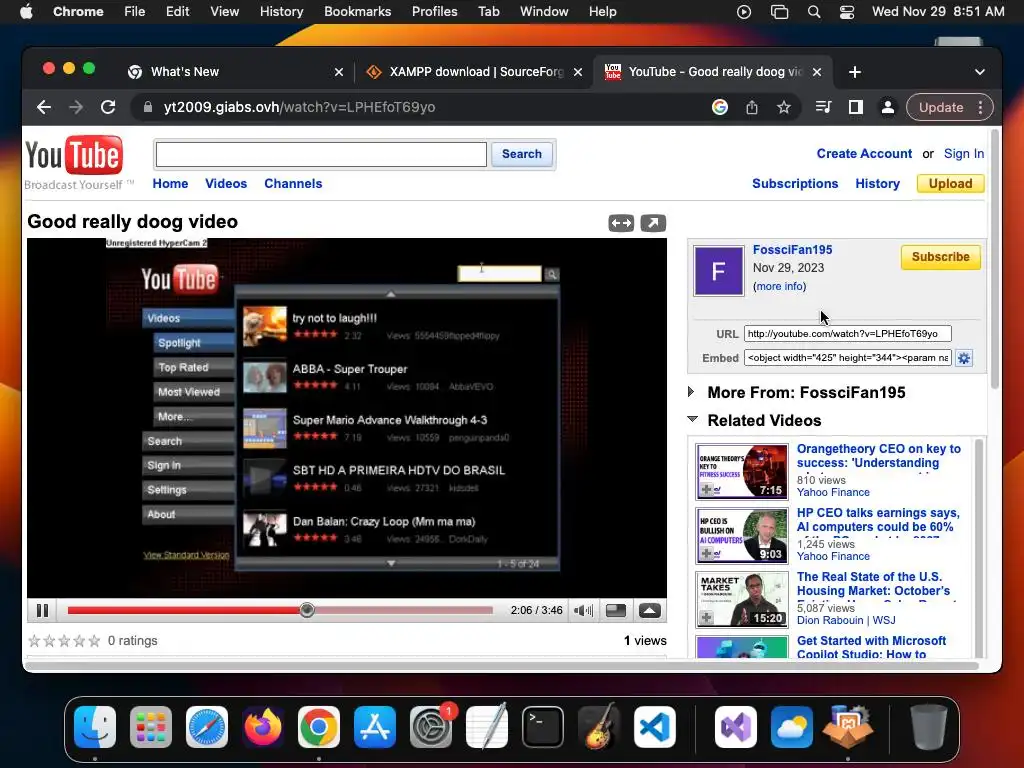
Task: Subscribe to FossciFan195
Action: 940,257
